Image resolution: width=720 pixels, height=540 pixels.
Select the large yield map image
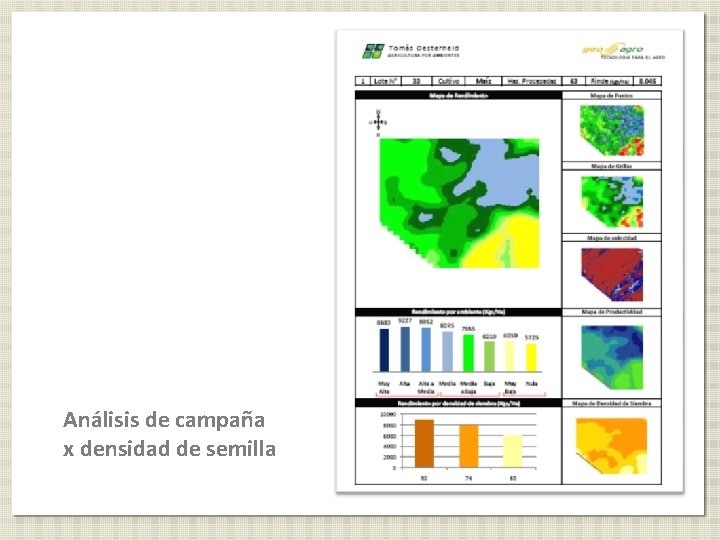pos(459,203)
